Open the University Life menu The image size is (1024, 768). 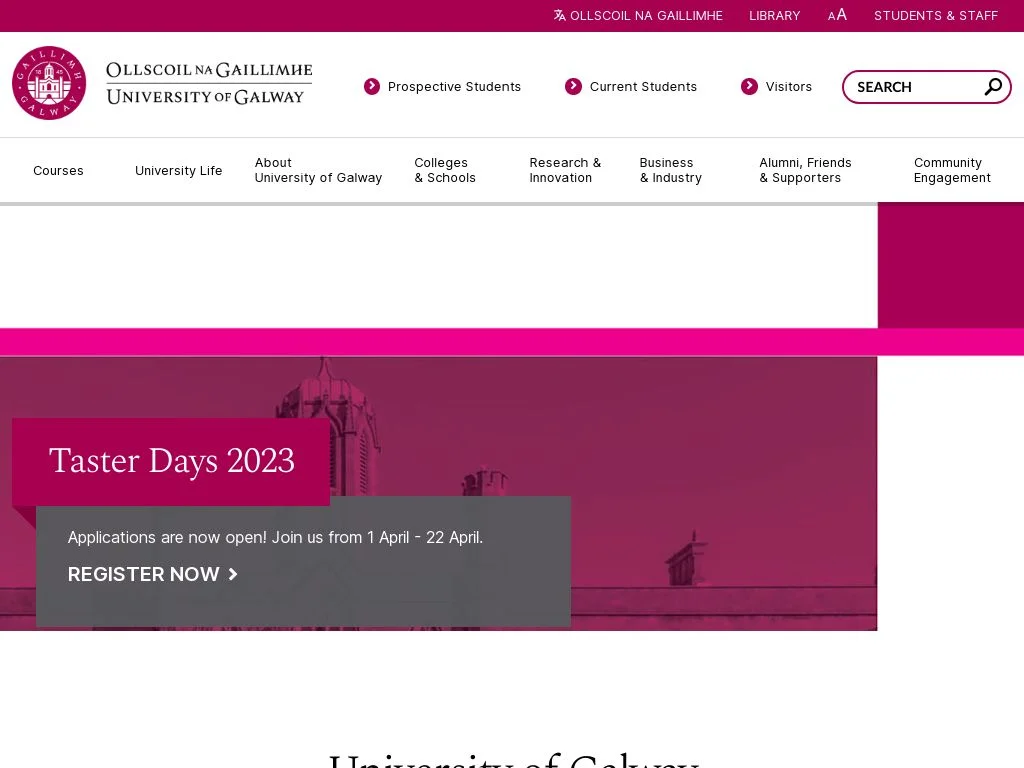178,170
